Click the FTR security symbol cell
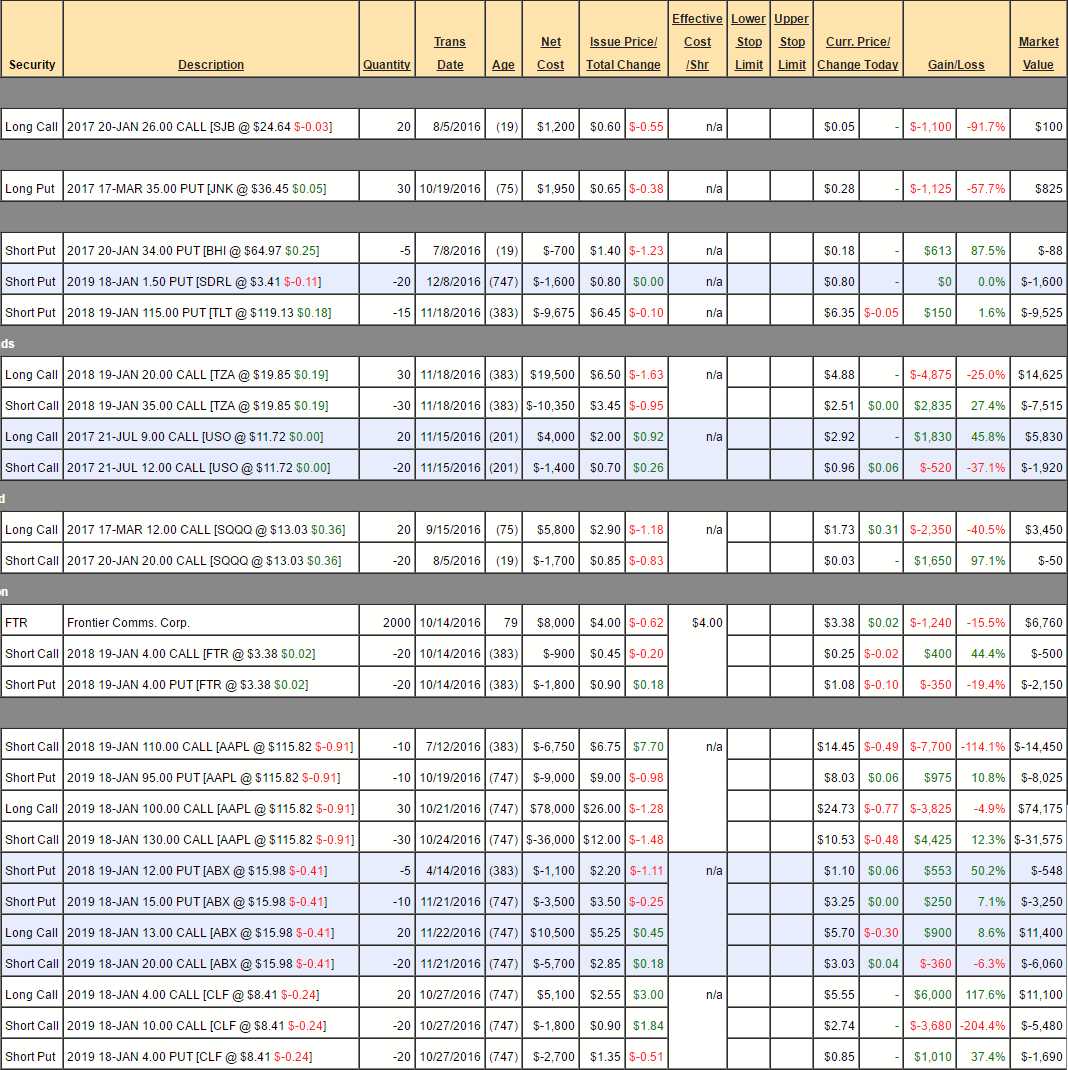The image size is (1068, 1070). [16, 623]
